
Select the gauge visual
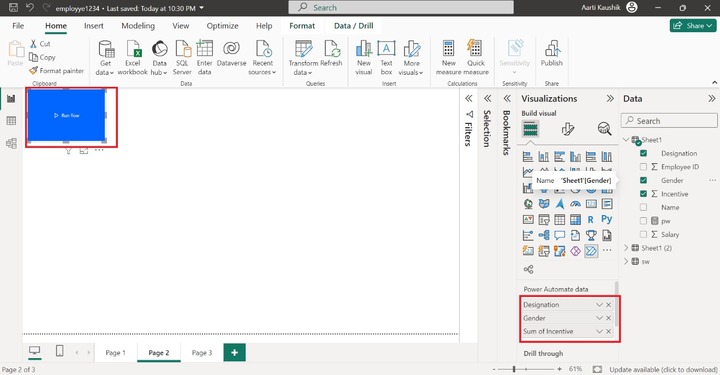575,204
